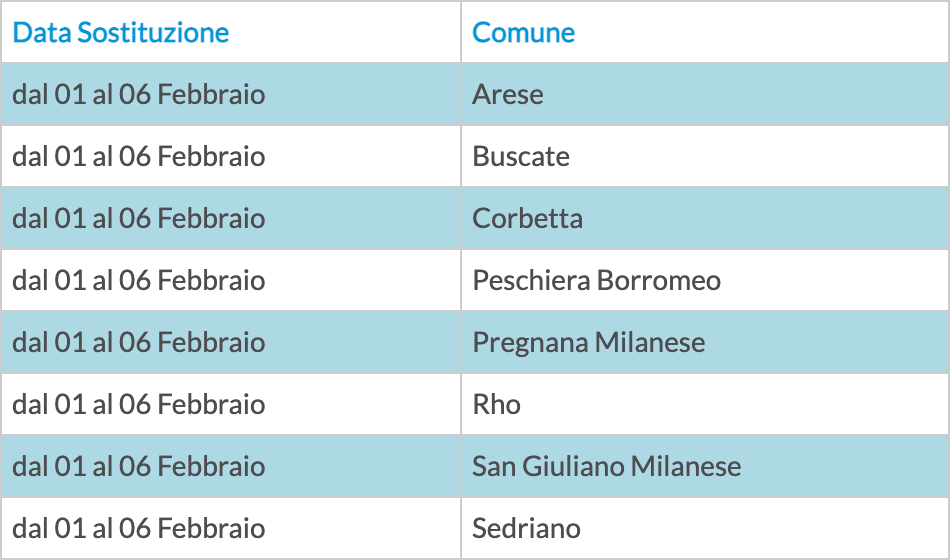Click the date cell in Rho row
Image resolution: width=950 pixels, height=560 pixels.
[231, 404]
